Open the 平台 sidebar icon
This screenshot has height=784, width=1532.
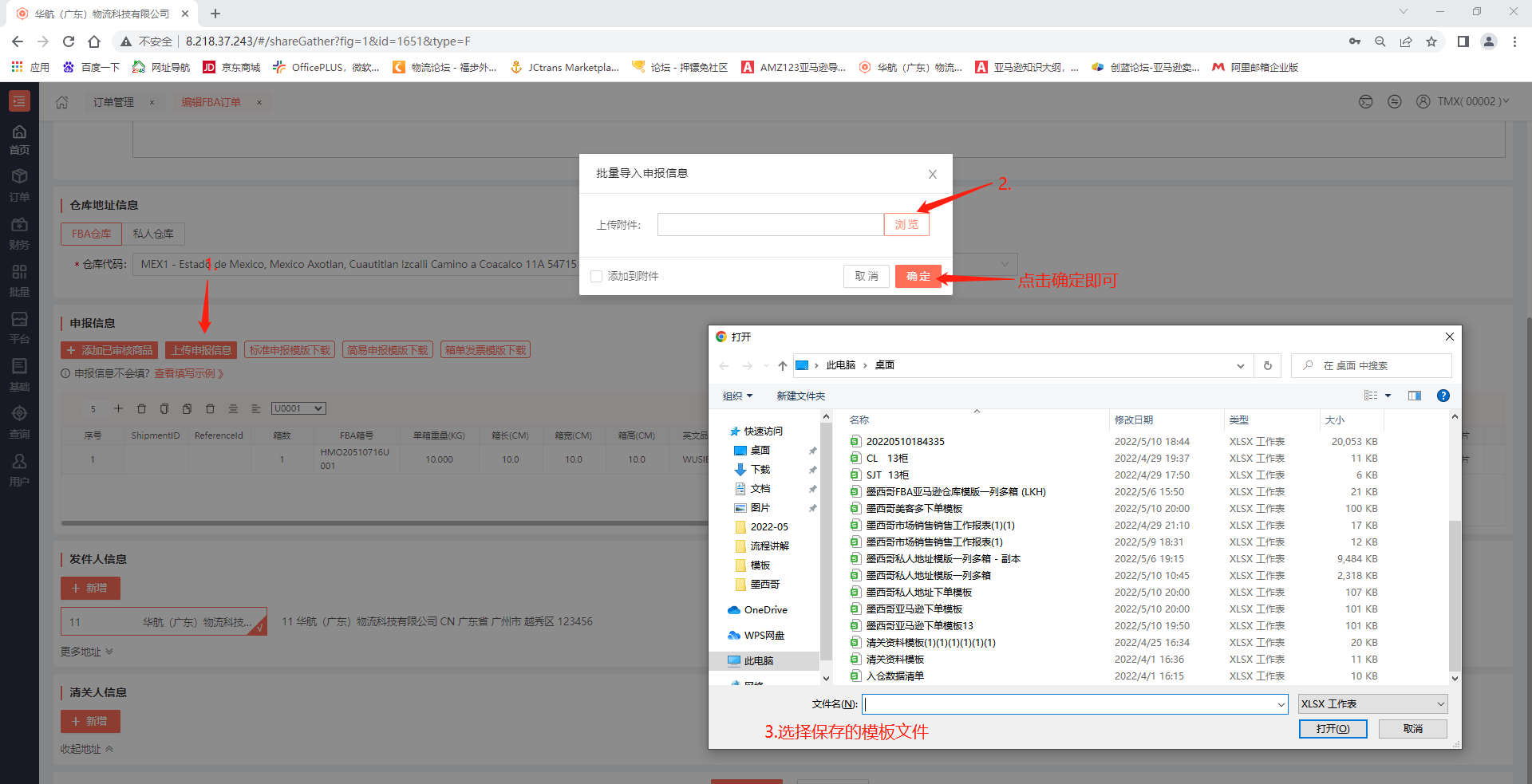click(x=19, y=328)
